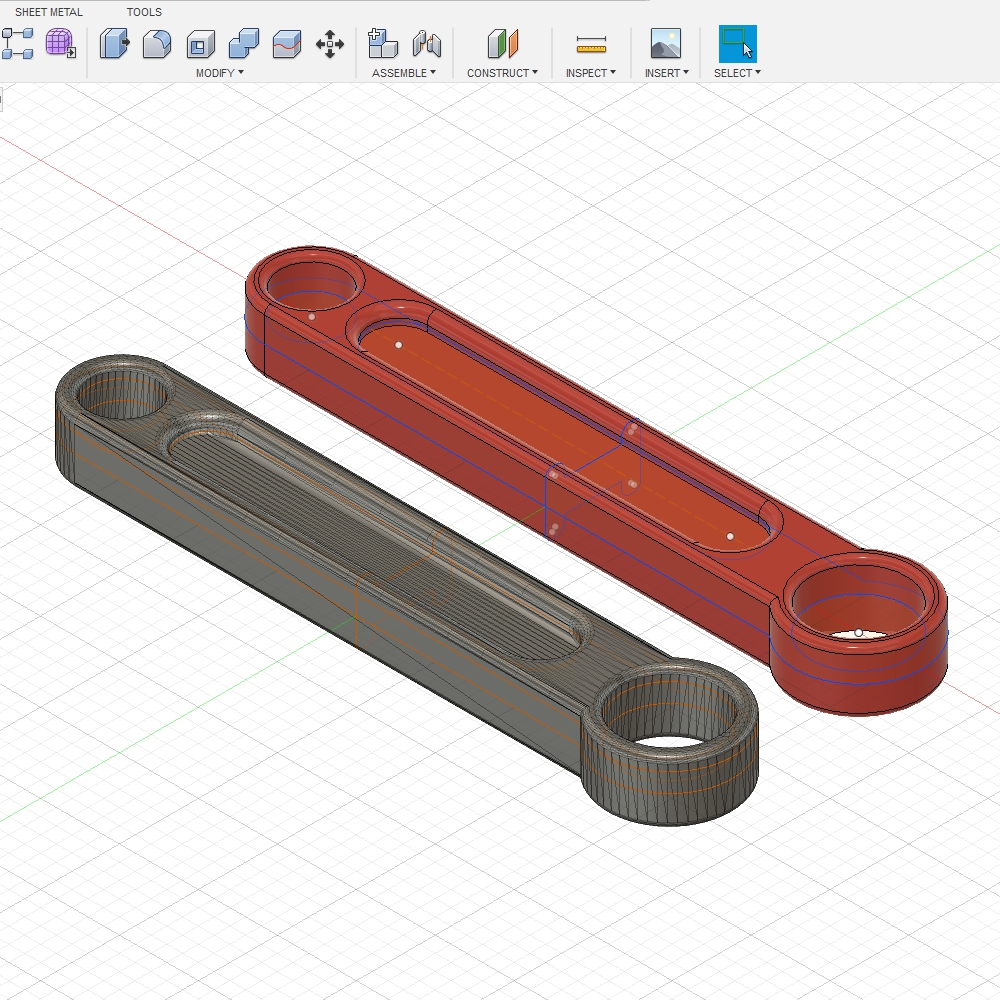Expand the MODIFY dropdown menu
The image size is (1000, 1000).
(220, 73)
